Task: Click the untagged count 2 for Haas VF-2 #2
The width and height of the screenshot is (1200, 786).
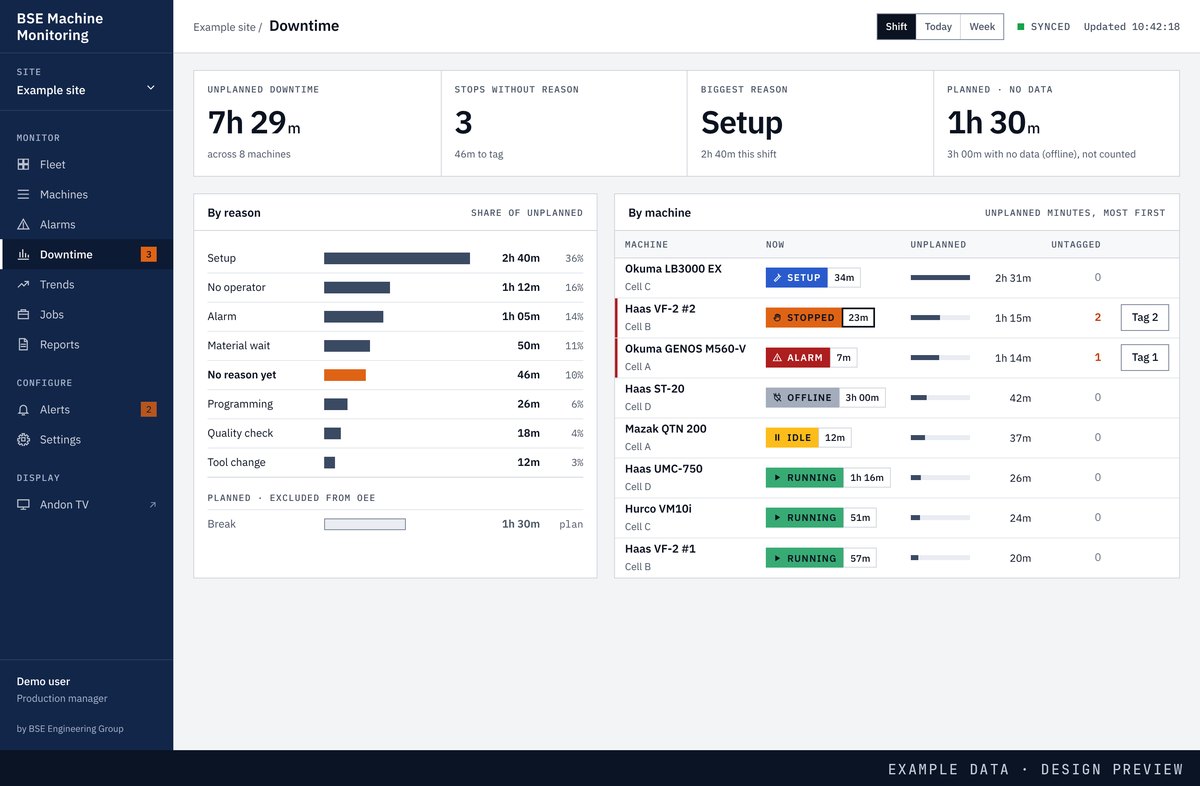Action: point(1097,318)
